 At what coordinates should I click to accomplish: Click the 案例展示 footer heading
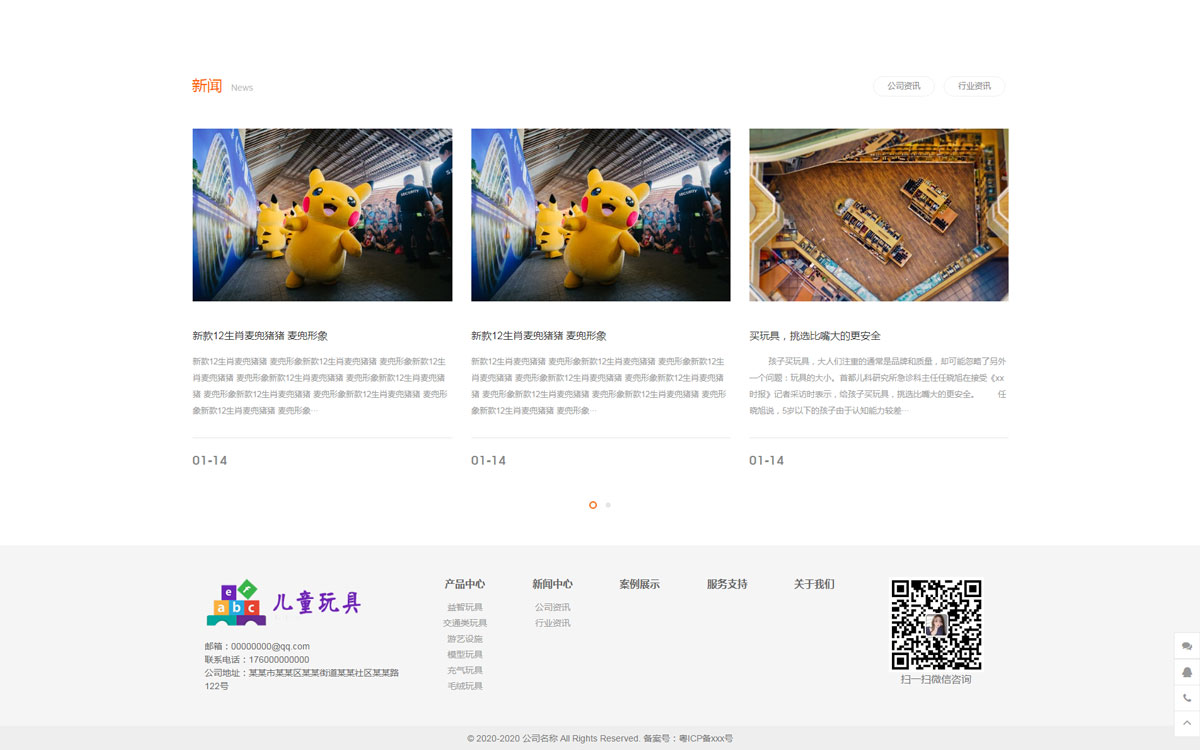tap(639, 584)
